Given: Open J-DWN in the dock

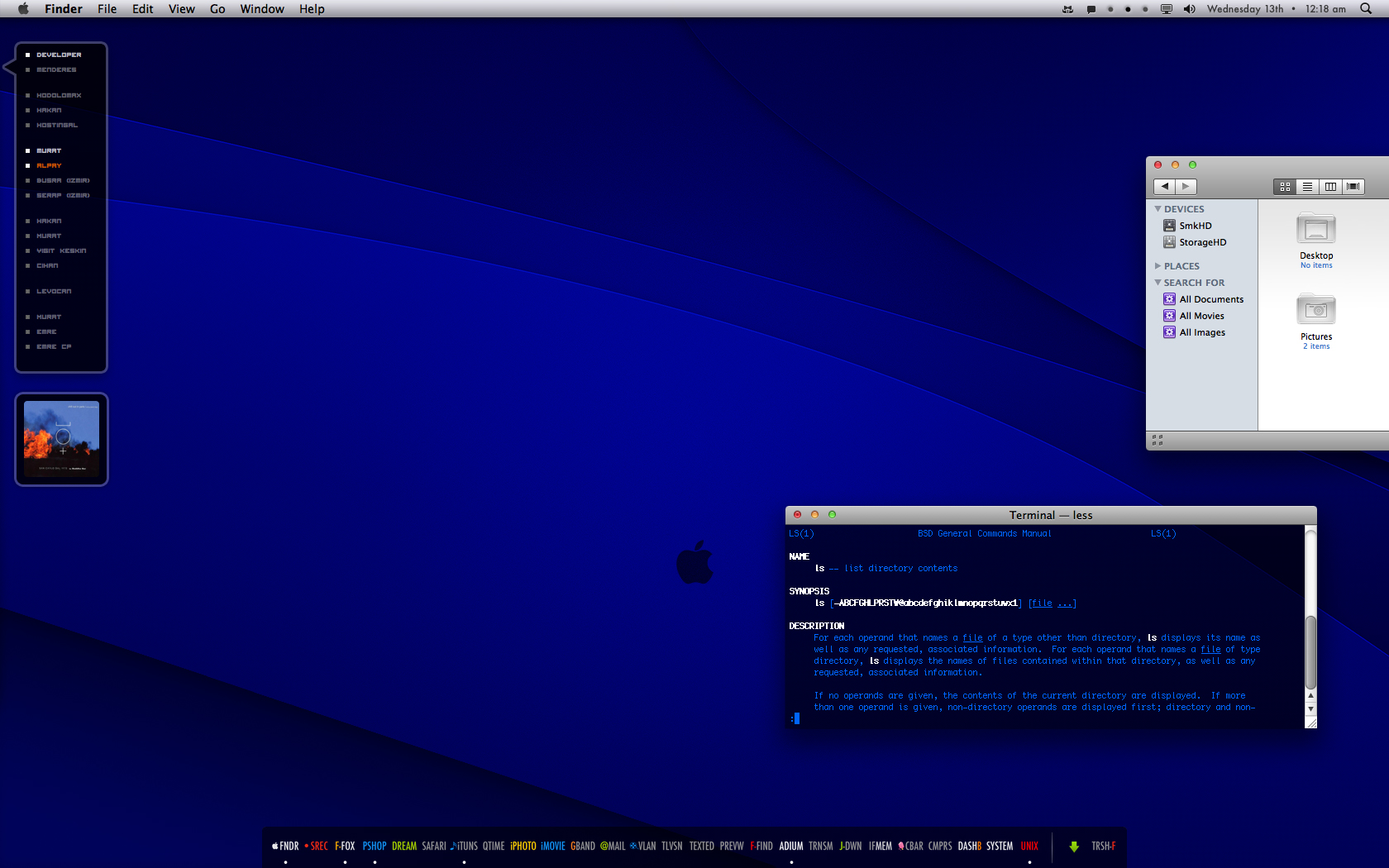Looking at the screenshot, I should 851,846.
